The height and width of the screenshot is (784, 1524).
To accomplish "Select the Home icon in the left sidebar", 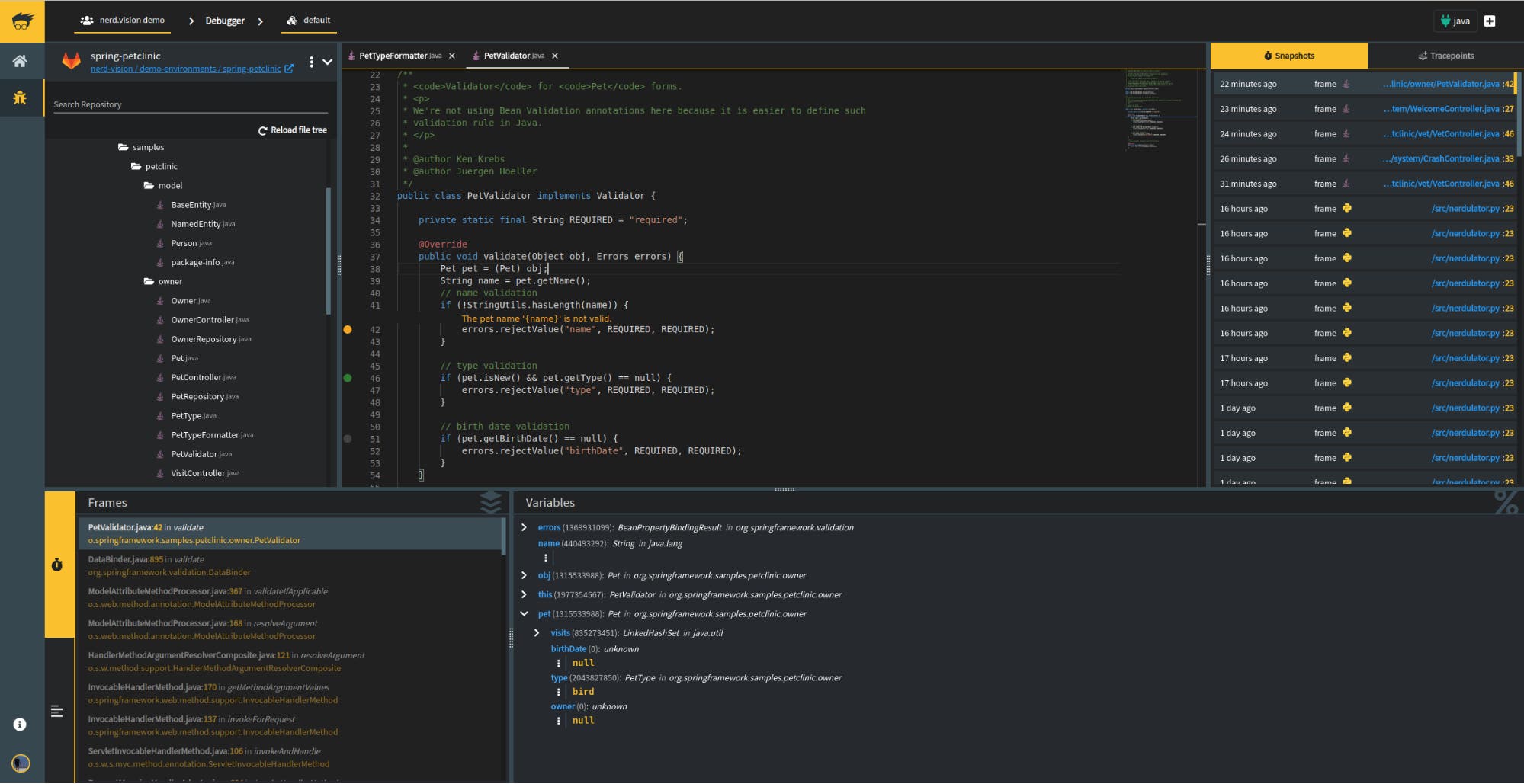I will [21, 61].
